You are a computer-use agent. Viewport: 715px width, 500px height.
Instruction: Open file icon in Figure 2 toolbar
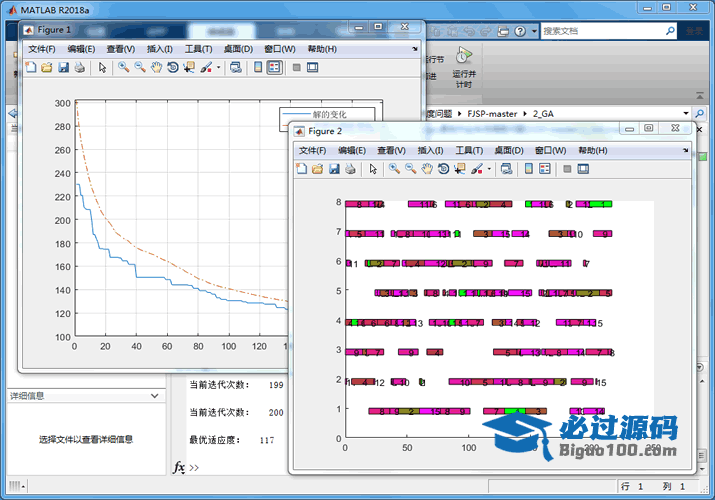coord(318,169)
